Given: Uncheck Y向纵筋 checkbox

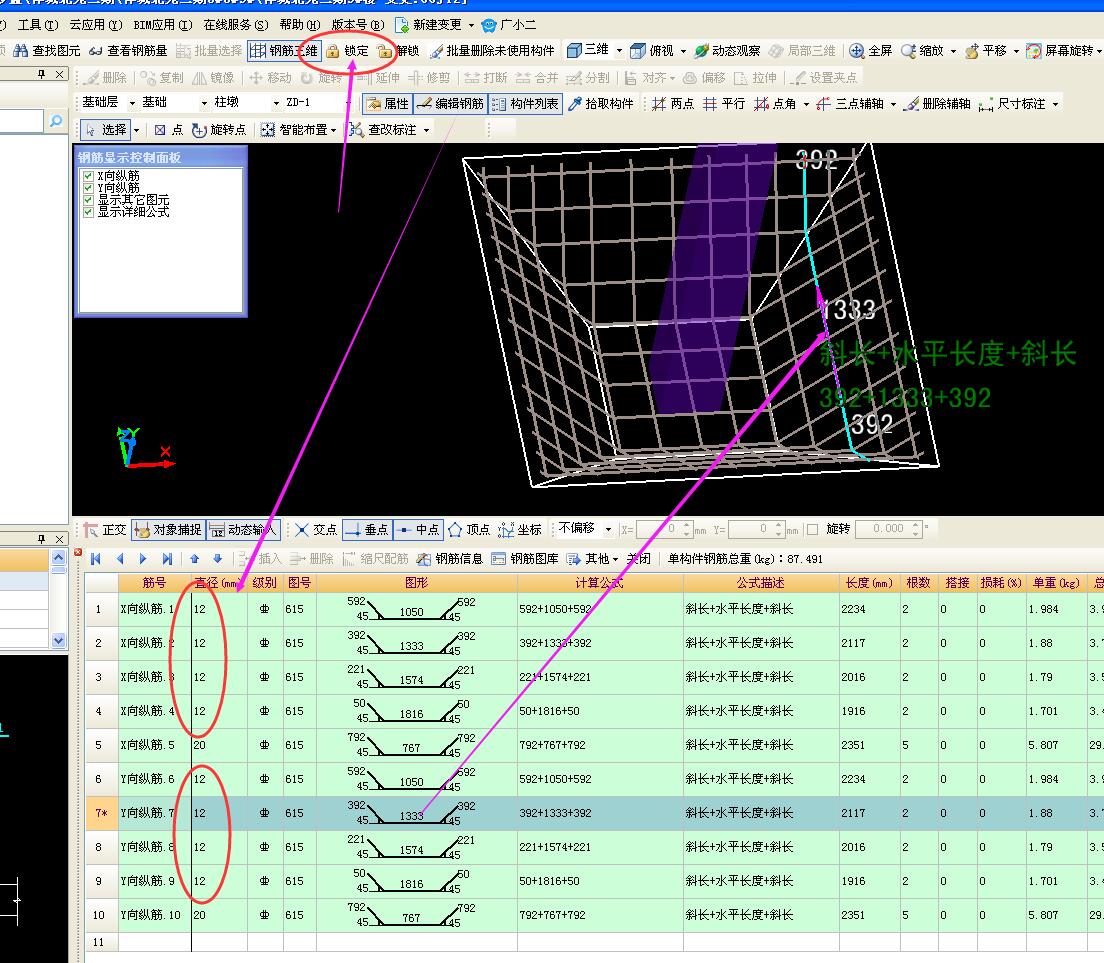Looking at the screenshot, I should [89, 187].
